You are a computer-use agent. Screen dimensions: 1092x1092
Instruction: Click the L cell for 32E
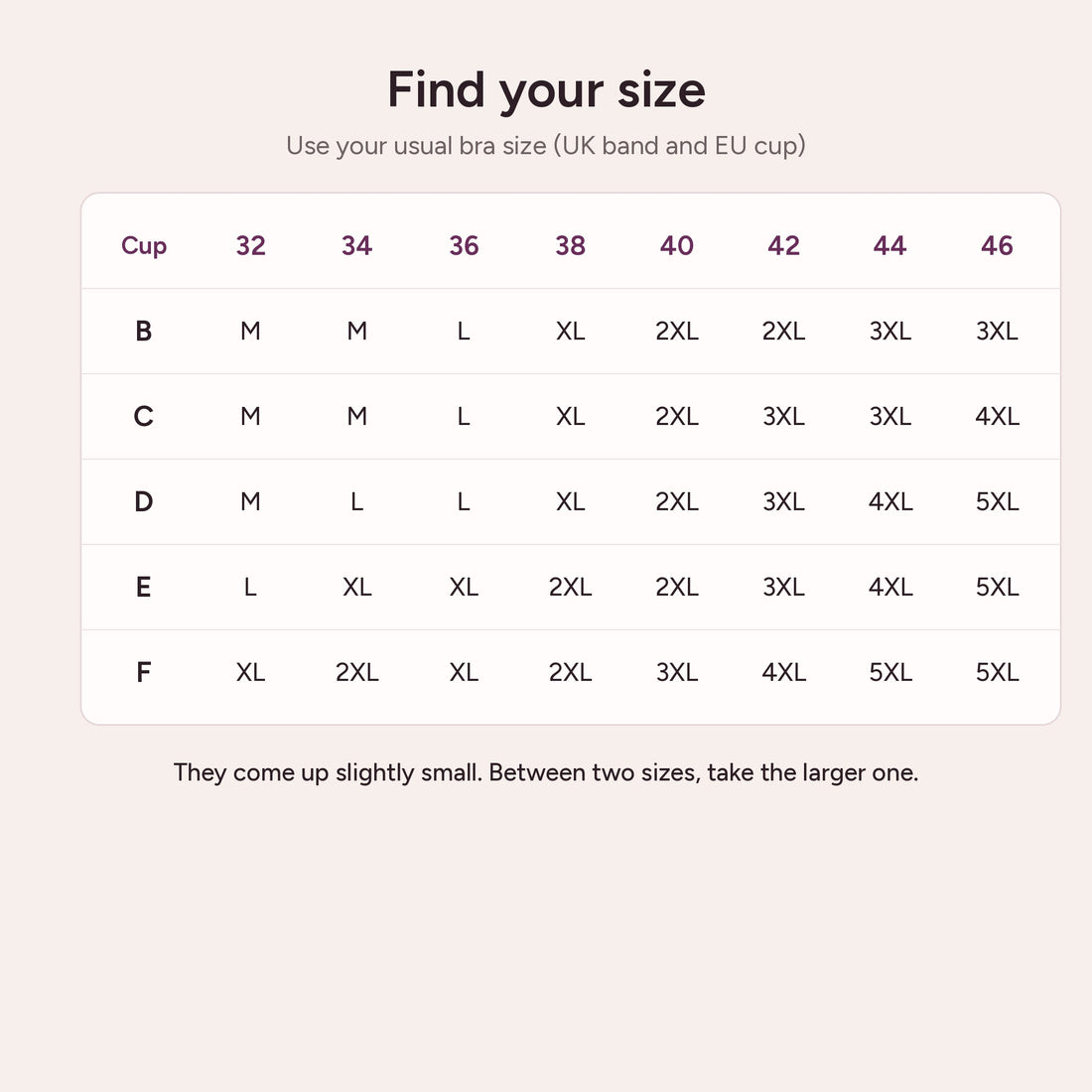point(251,587)
